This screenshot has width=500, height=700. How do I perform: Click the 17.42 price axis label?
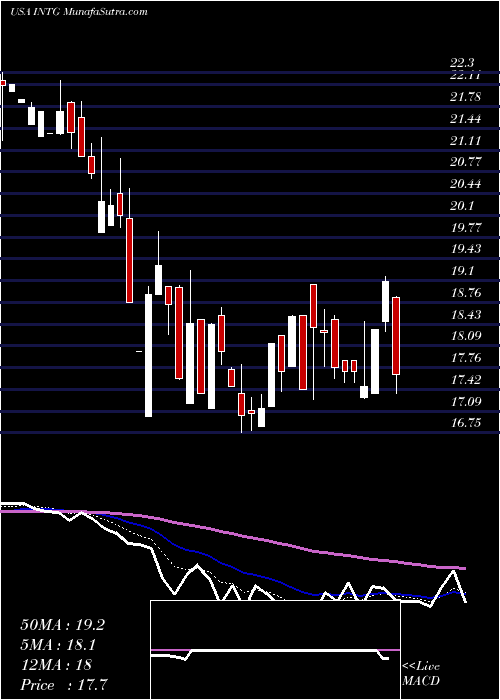click(x=466, y=380)
